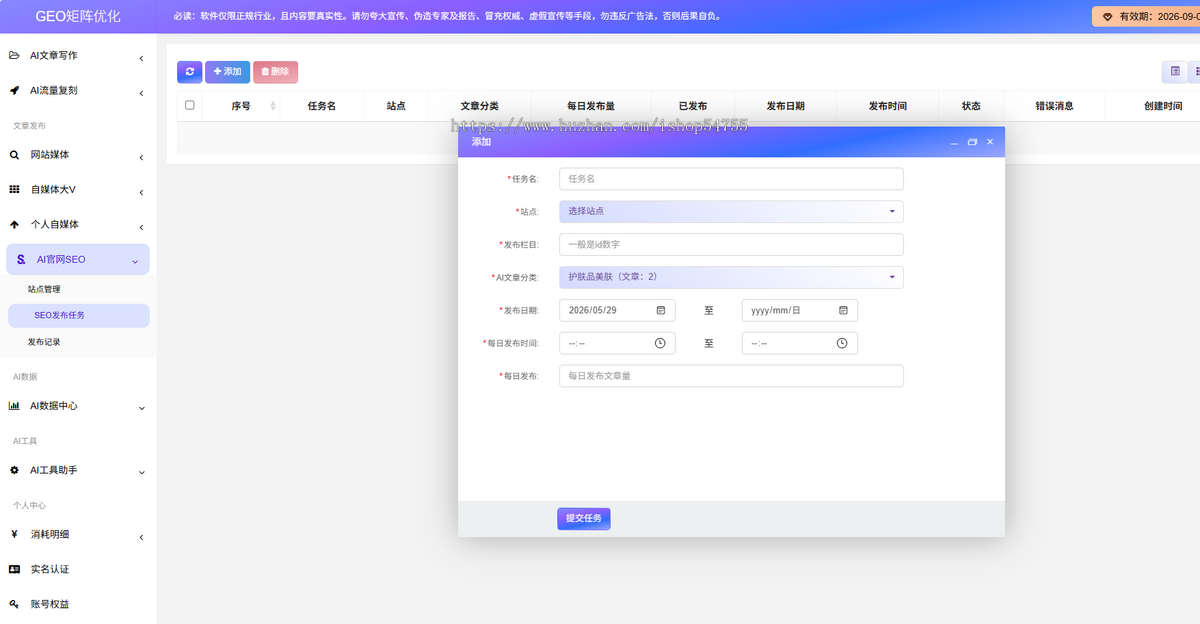Open clock picker for end time
This screenshot has width=1200, height=624.
[x=842, y=343]
